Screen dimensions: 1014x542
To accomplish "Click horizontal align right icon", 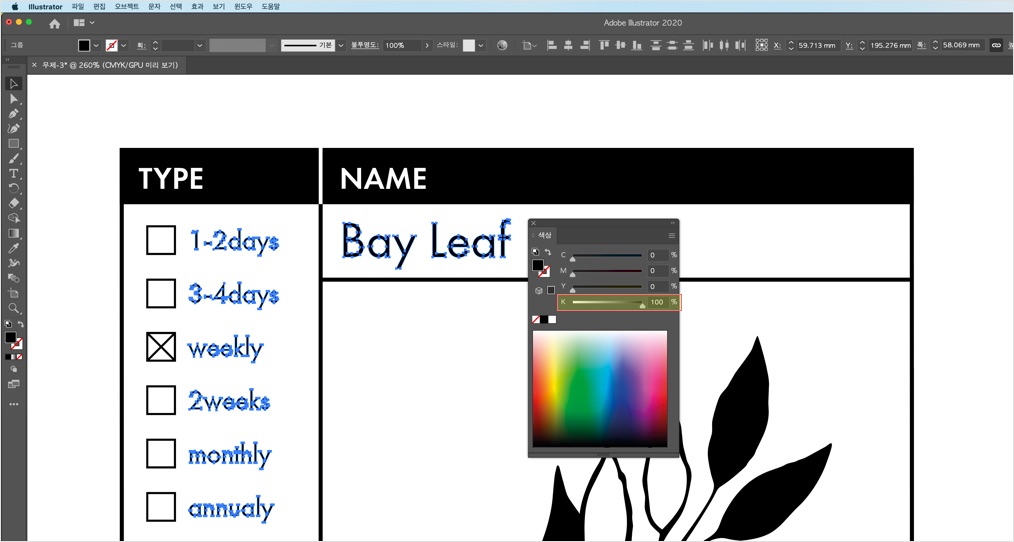I will point(585,45).
